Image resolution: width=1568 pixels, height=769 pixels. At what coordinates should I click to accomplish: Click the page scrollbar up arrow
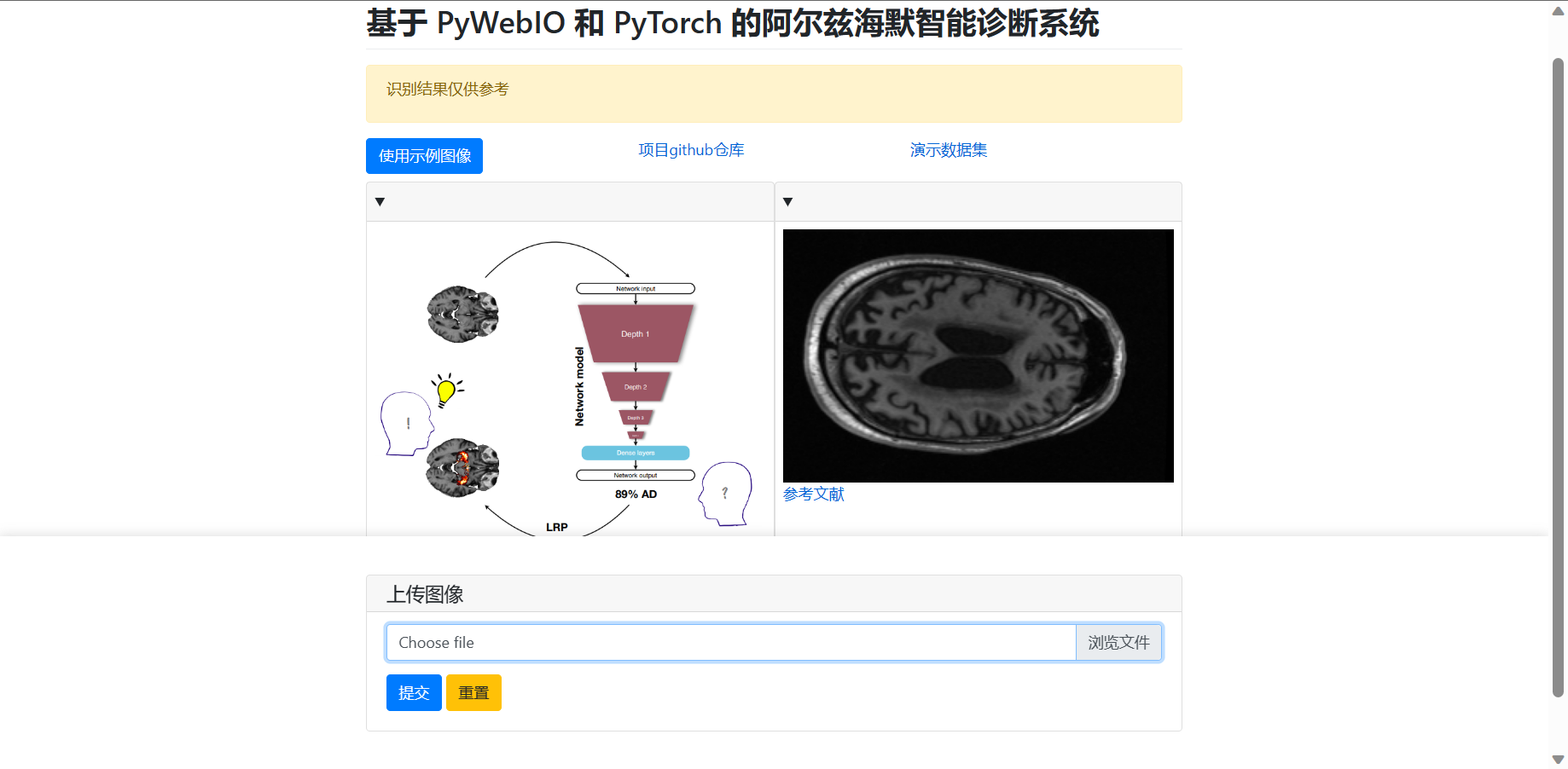pos(1558,11)
